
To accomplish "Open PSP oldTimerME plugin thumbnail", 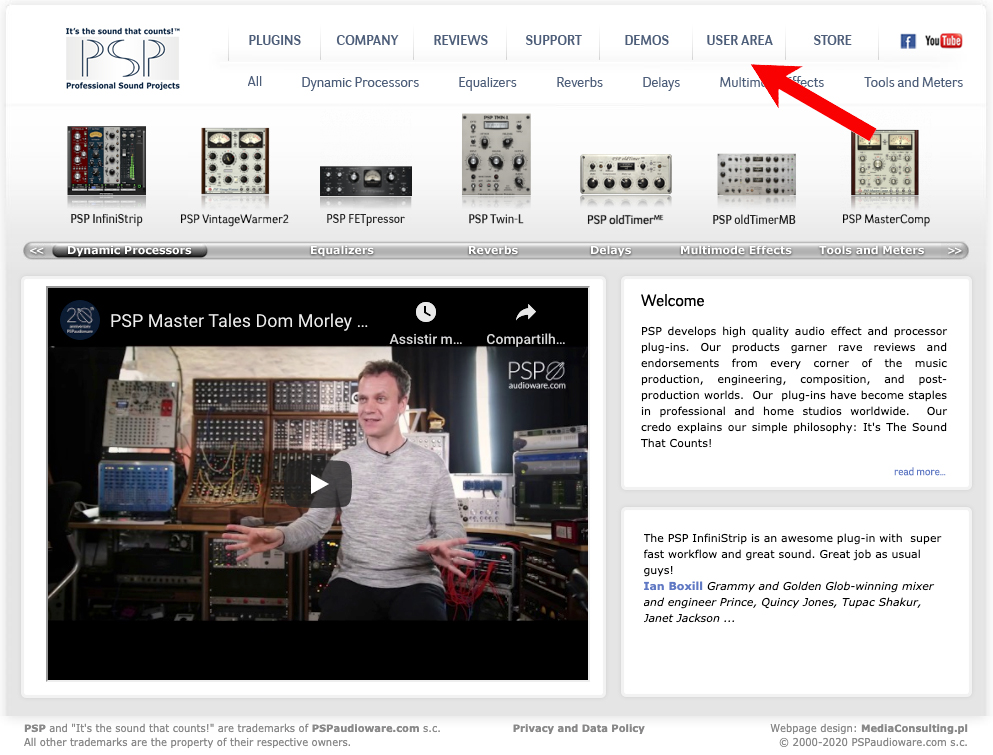I will pyautogui.click(x=626, y=174).
